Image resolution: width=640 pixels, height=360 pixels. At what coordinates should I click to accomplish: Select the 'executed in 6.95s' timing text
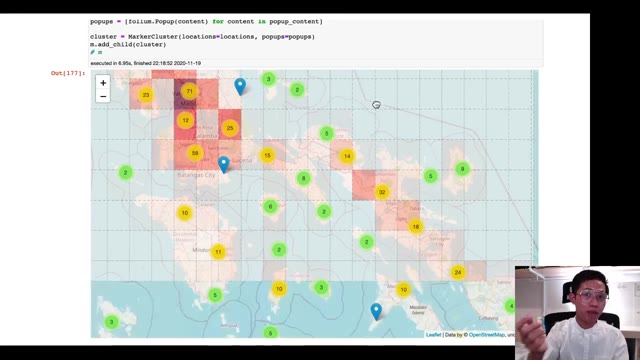coord(146,63)
